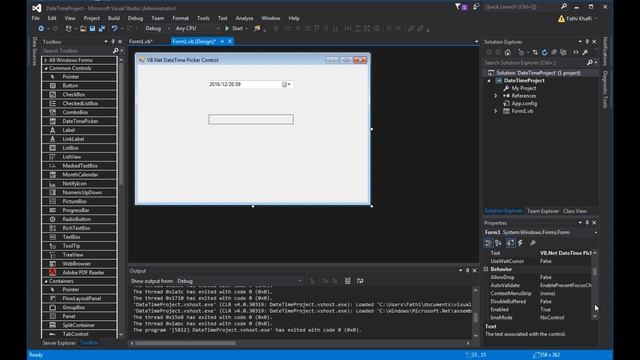The height and width of the screenshot is (360, 640).
Task: Open the File menu
Action: tap(36, 18)
